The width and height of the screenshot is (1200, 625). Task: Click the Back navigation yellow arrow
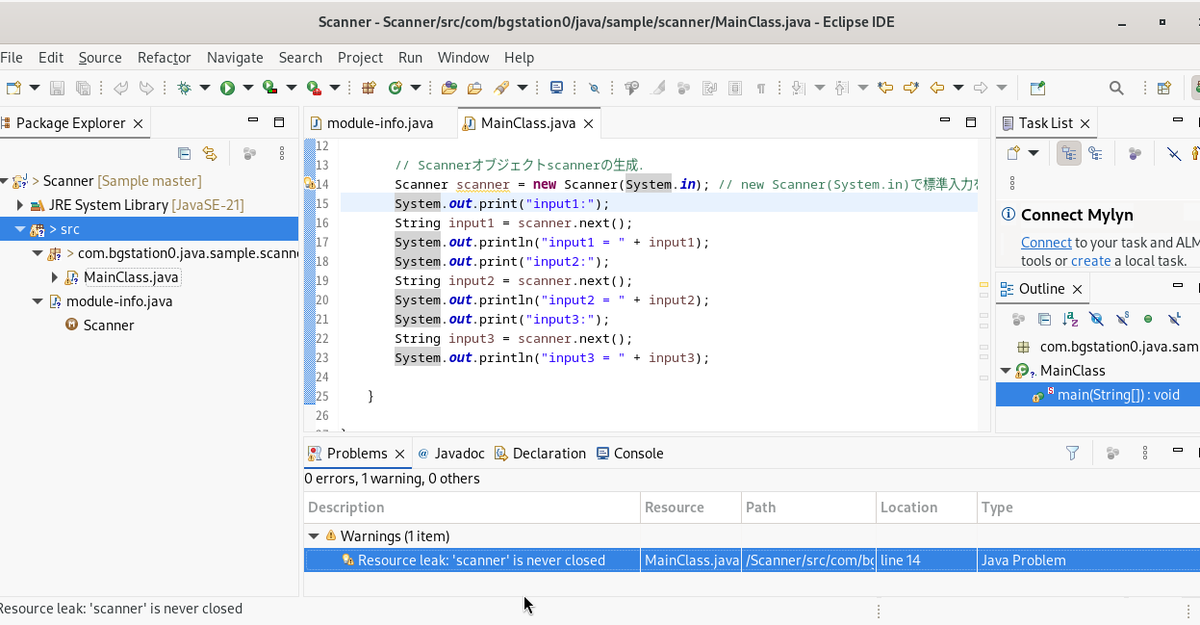point(937,88)
